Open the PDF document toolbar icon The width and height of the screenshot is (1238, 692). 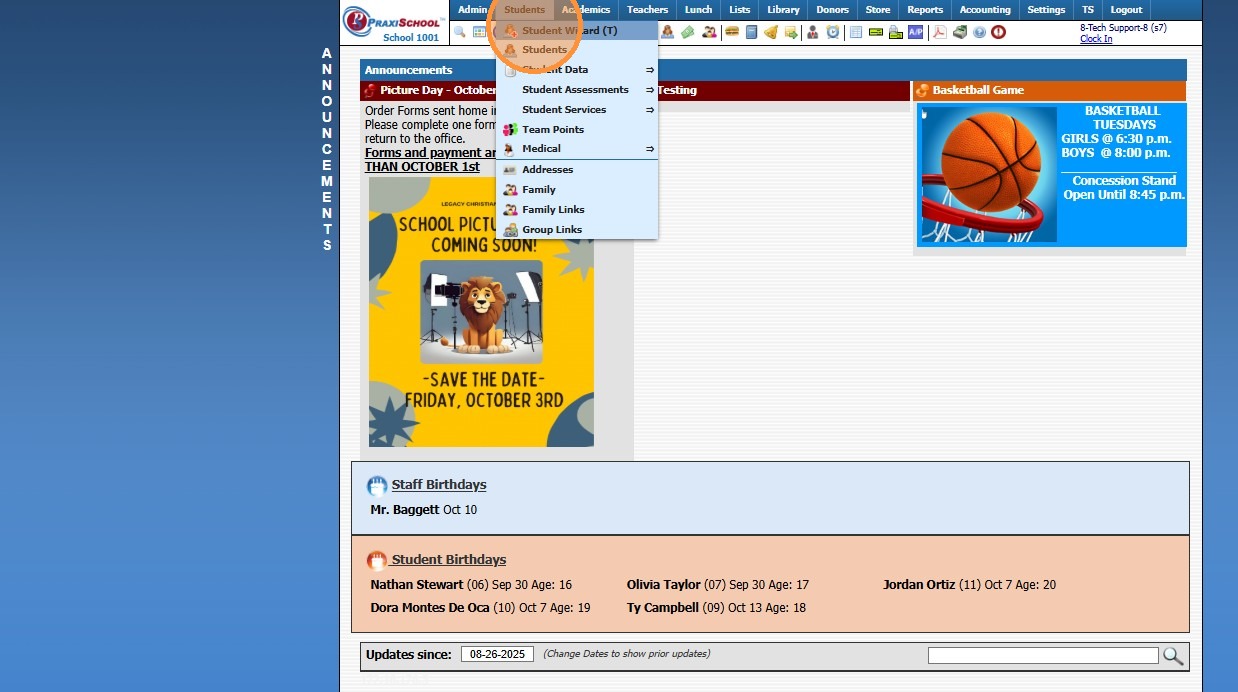click(x=939, y=32)
